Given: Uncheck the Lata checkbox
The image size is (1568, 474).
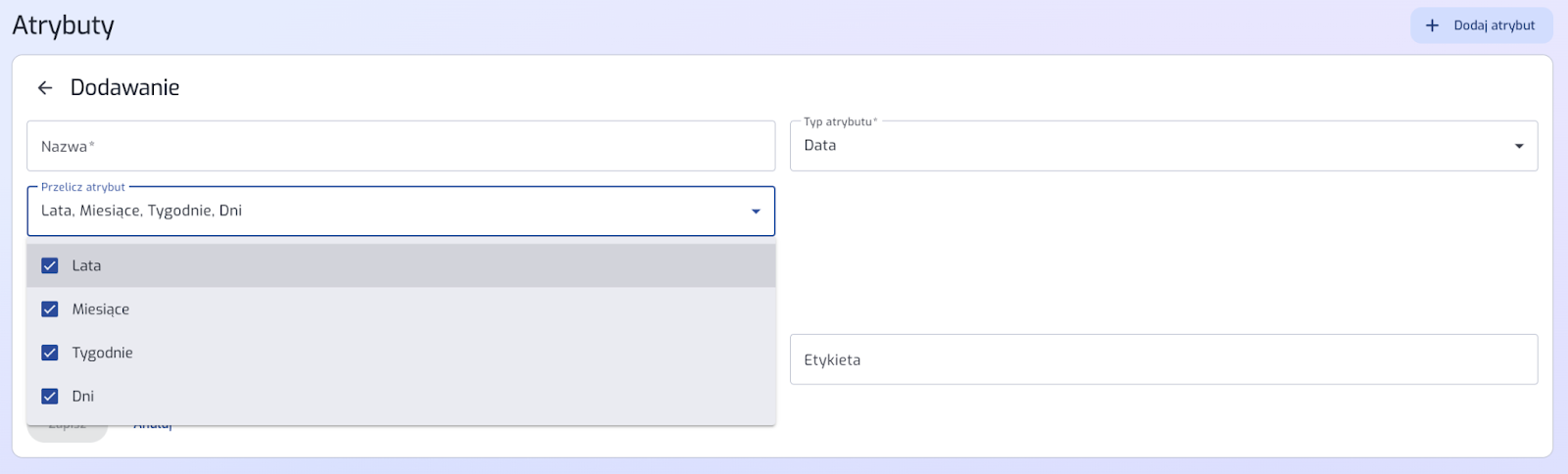Looking at the screenshot, I should click(x=50, y=265).
